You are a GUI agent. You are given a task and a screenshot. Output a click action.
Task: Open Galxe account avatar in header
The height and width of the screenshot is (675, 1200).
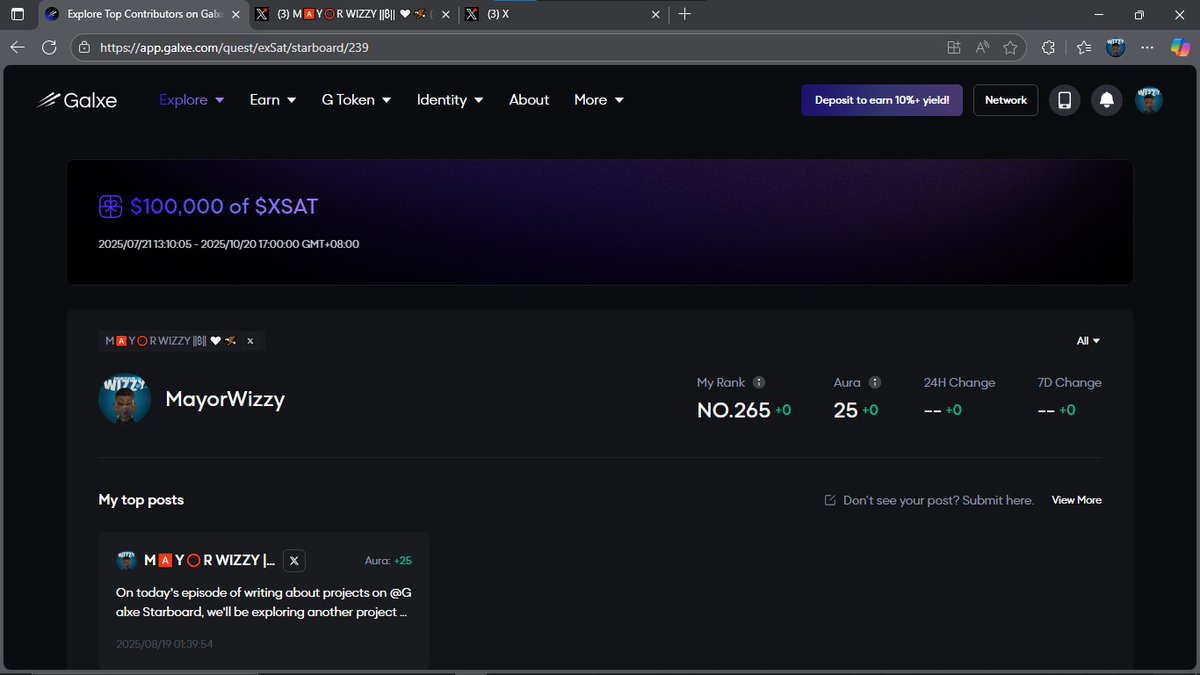[1149, 100]
